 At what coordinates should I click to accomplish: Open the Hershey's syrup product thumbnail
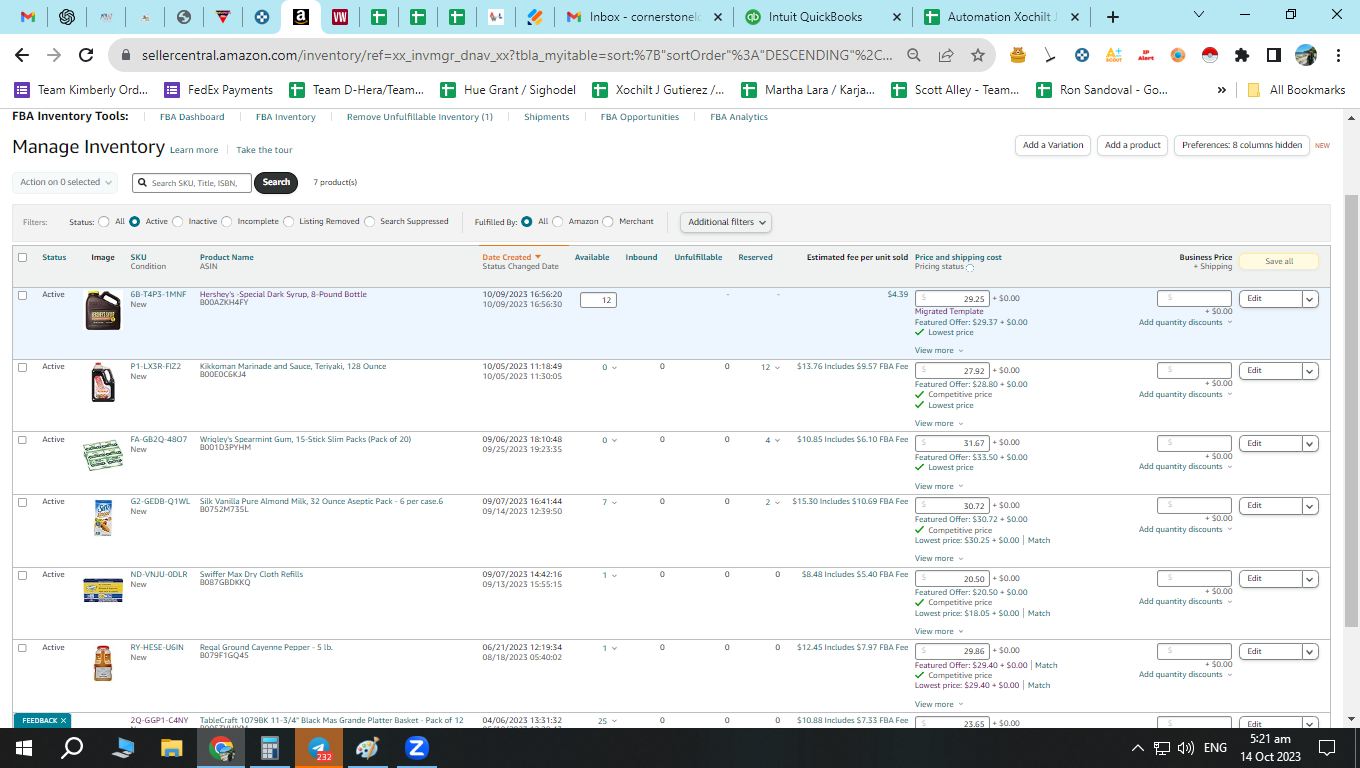(x=103, y=311)
